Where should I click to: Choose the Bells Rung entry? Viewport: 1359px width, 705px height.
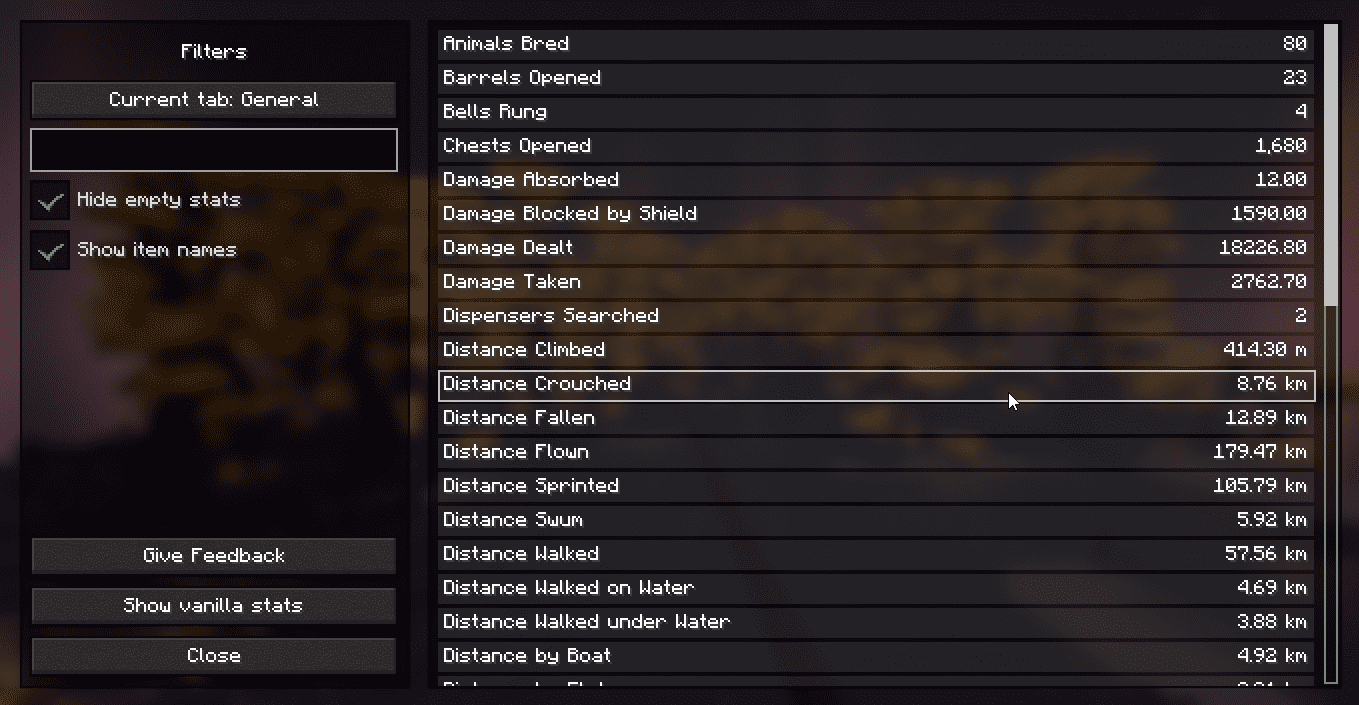[877, 112]
